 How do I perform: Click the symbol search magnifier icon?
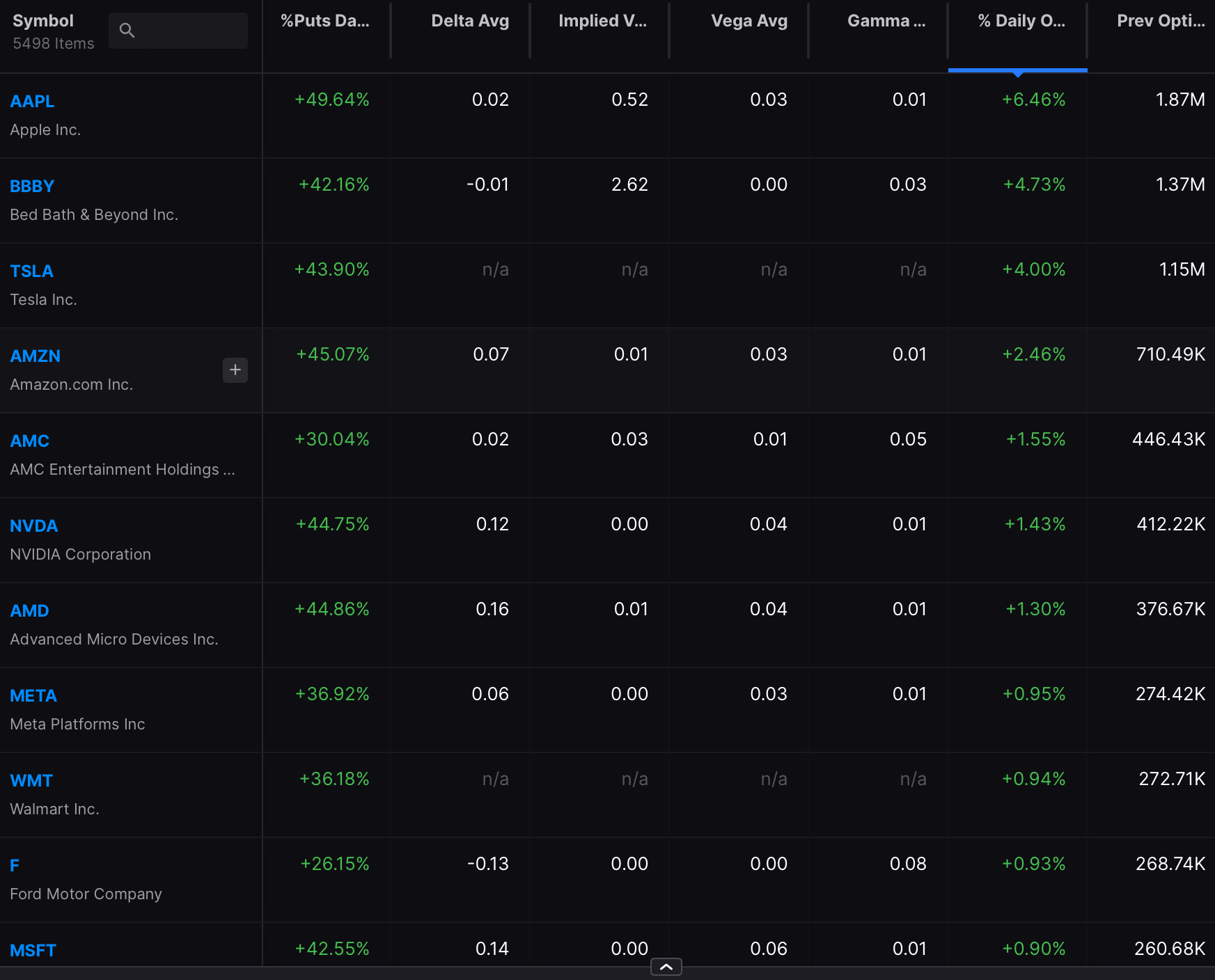[127, 30]
